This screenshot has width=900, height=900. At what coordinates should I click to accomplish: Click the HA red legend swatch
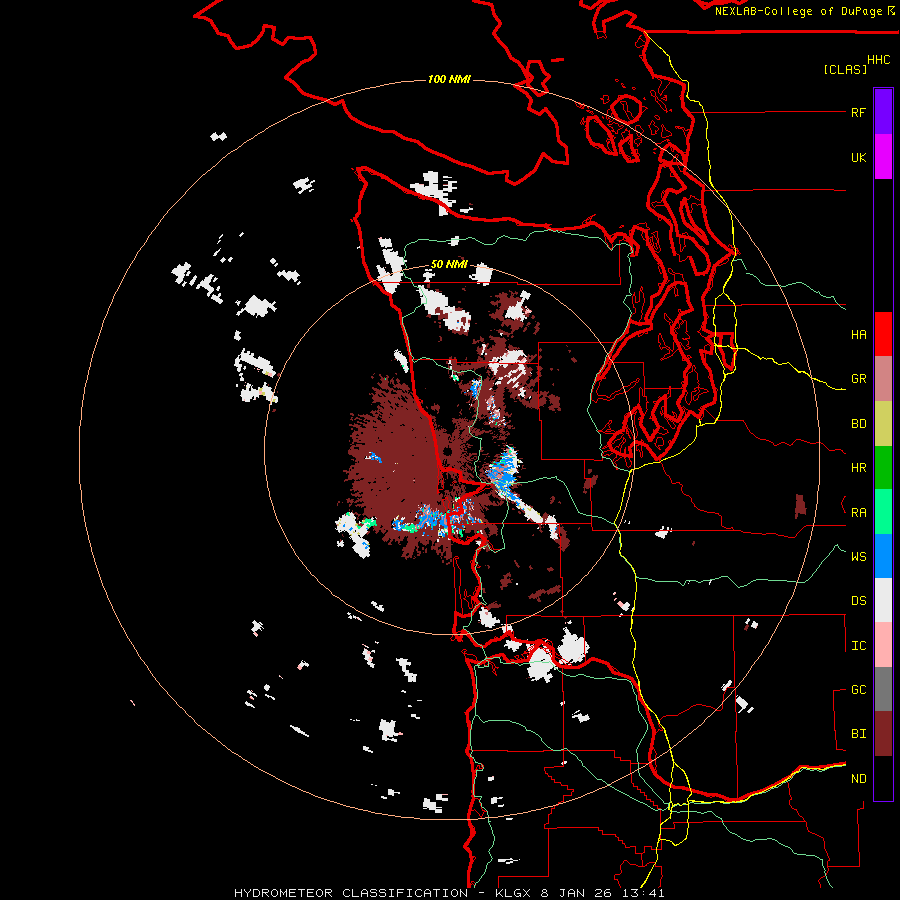(x=883, y=334)
